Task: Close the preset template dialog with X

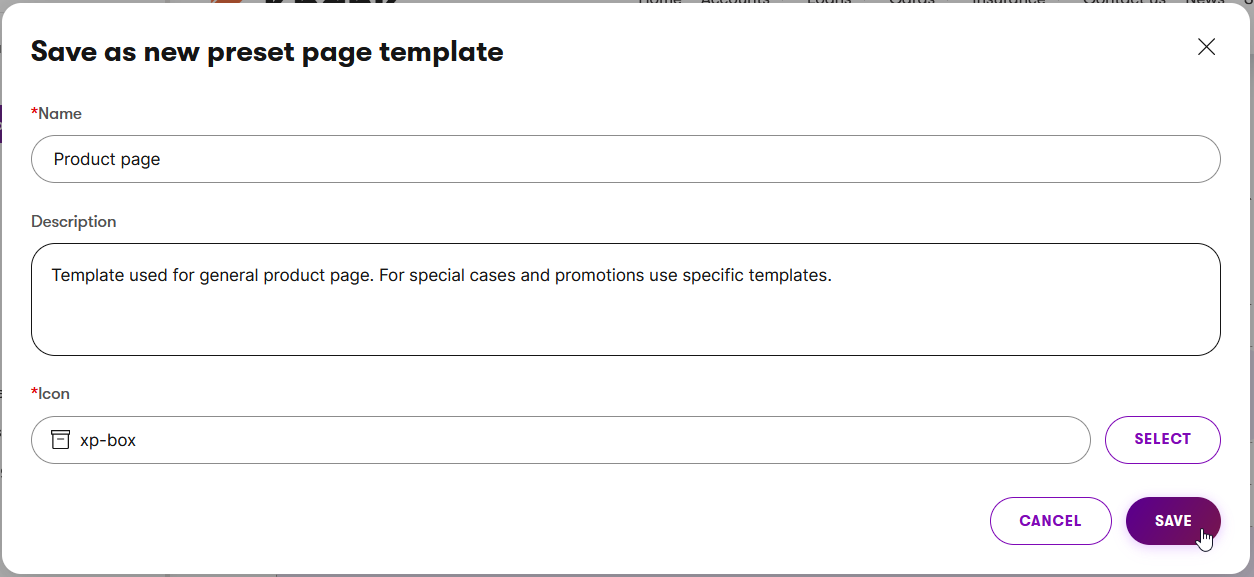Action: point(1206,47)
